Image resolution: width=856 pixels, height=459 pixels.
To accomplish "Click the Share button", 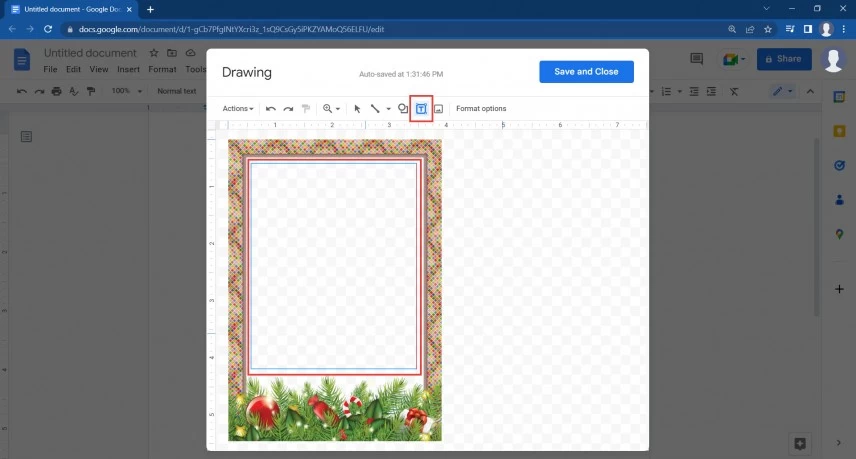I will click(x=783, y=59).
